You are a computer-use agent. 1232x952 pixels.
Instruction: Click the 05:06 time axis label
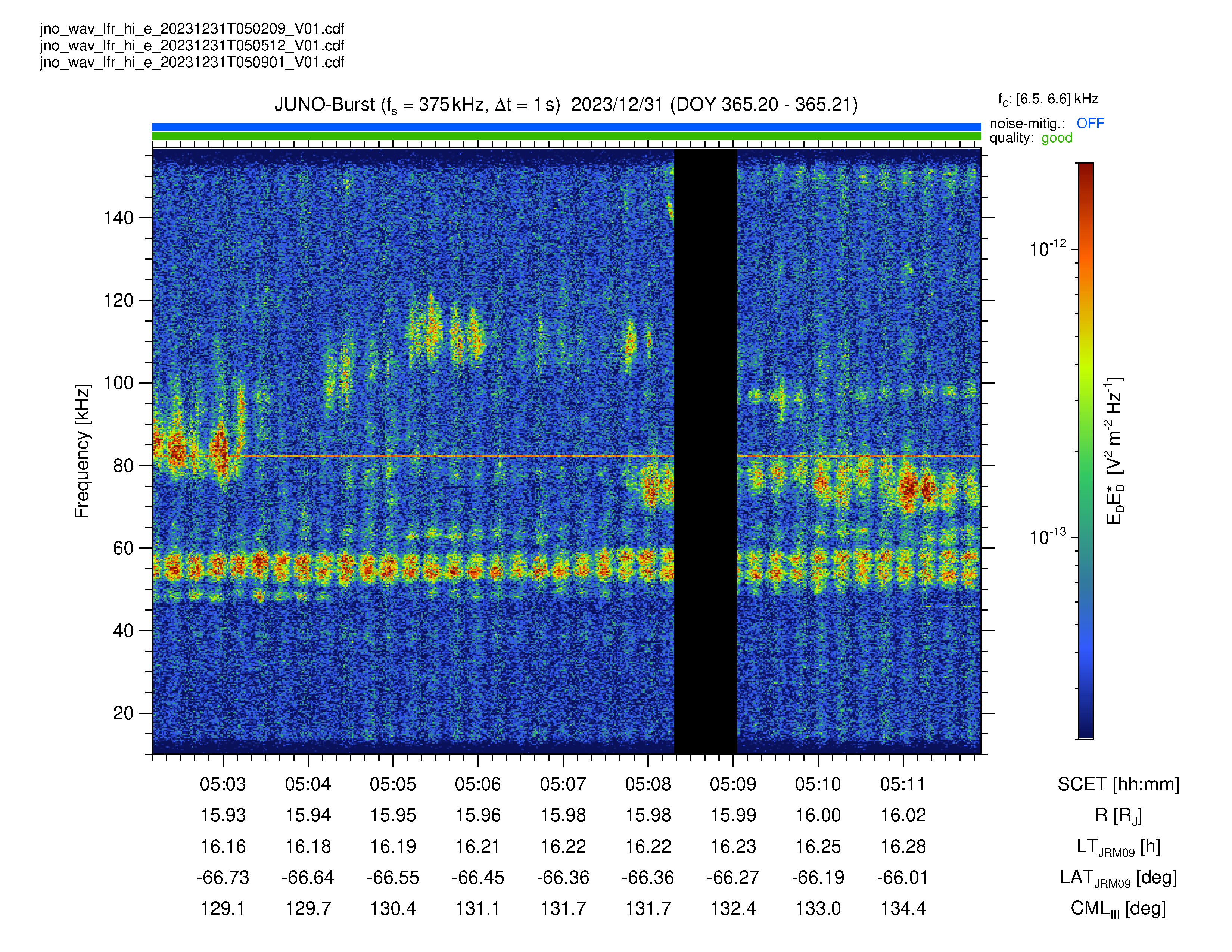pos(478,784)
